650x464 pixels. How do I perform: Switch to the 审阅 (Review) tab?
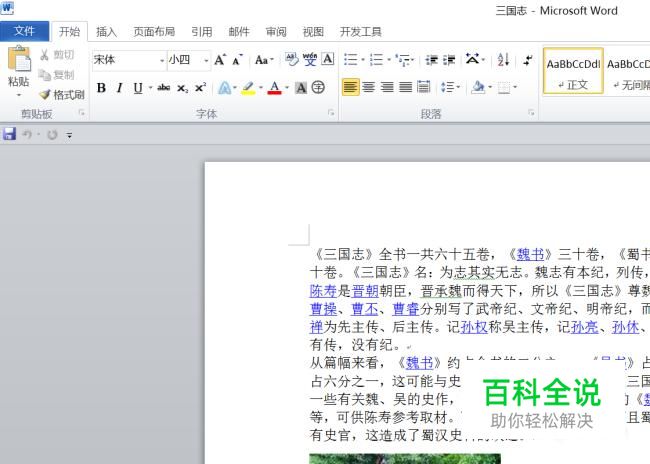276,32
